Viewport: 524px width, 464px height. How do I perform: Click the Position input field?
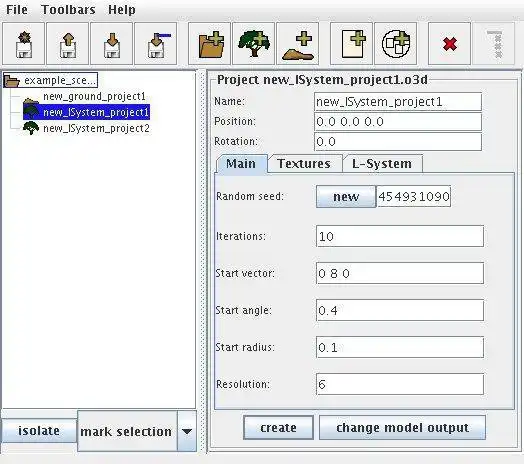tap(398, 122)
